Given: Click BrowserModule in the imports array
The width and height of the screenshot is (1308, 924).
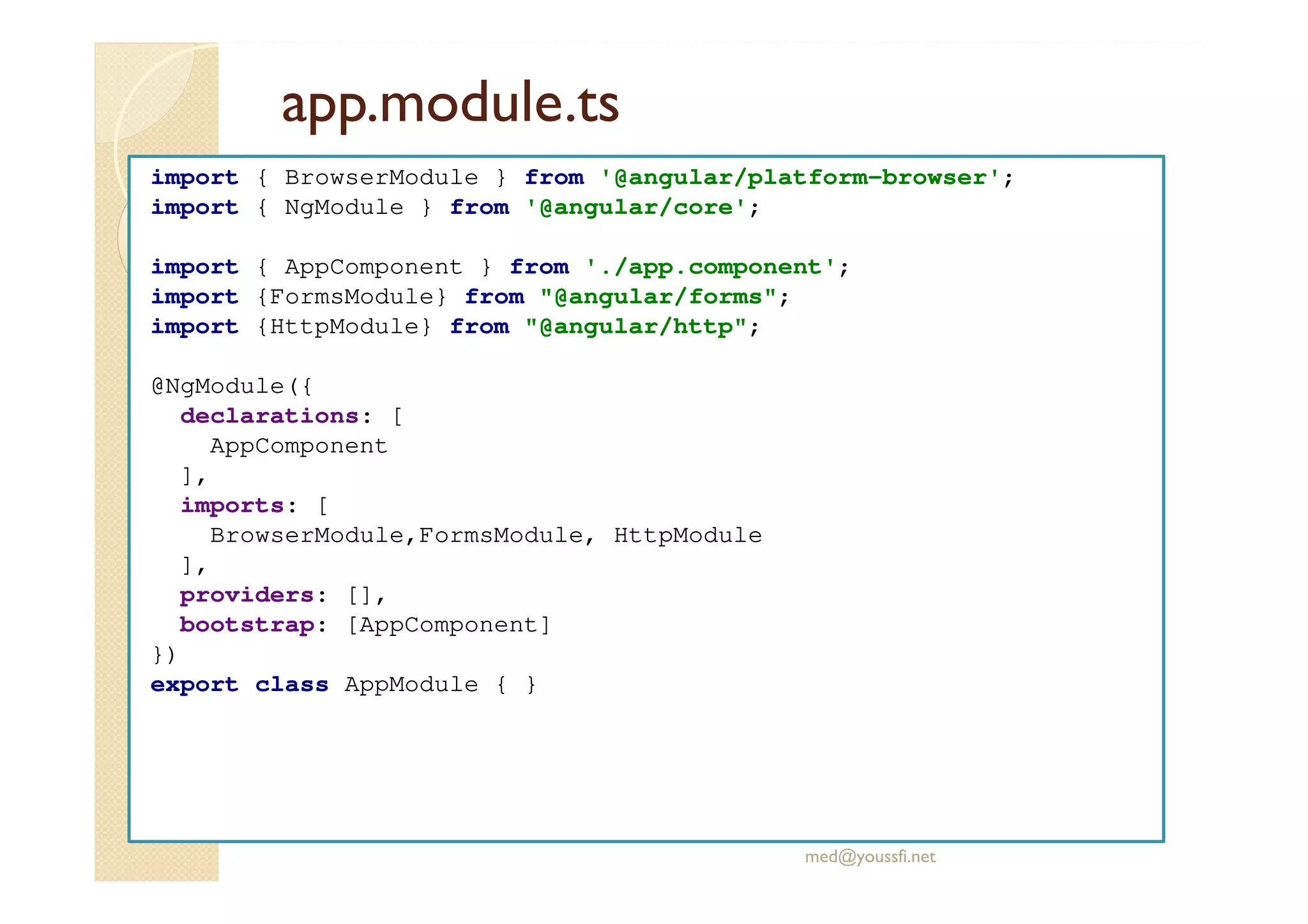Looking at the screenshot, I should point(307,535).
